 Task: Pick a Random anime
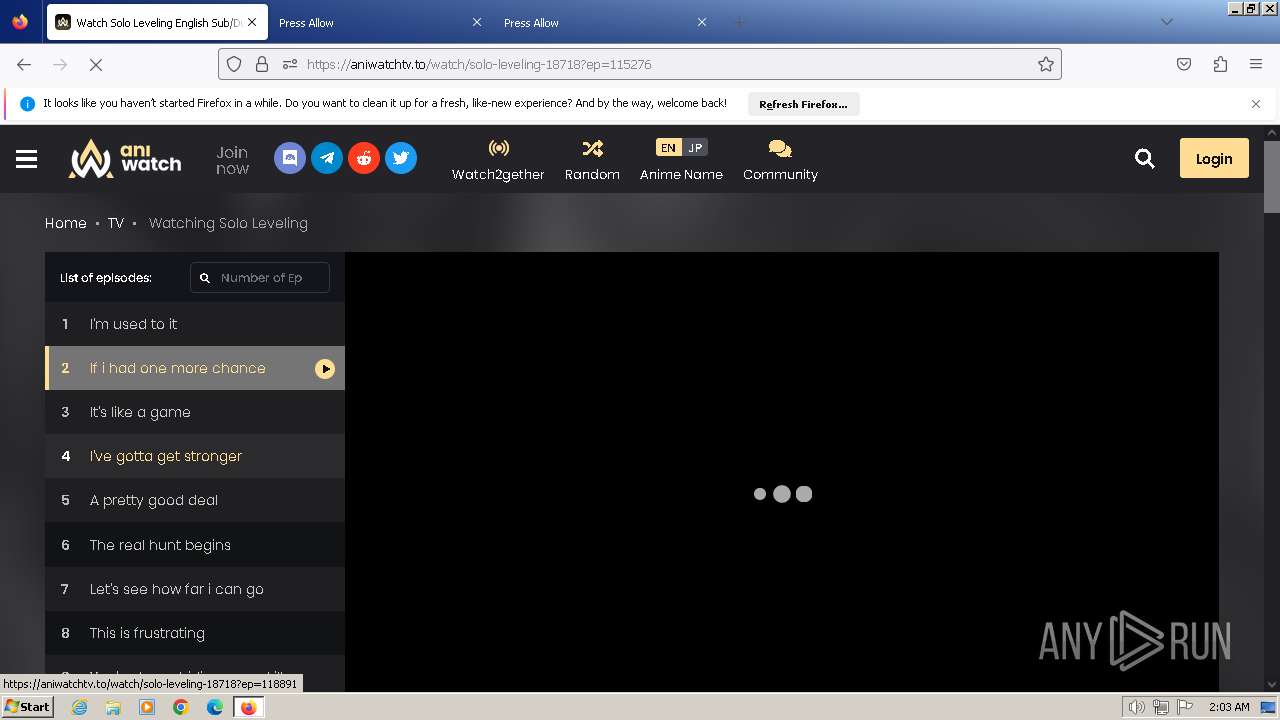point(592,160)
